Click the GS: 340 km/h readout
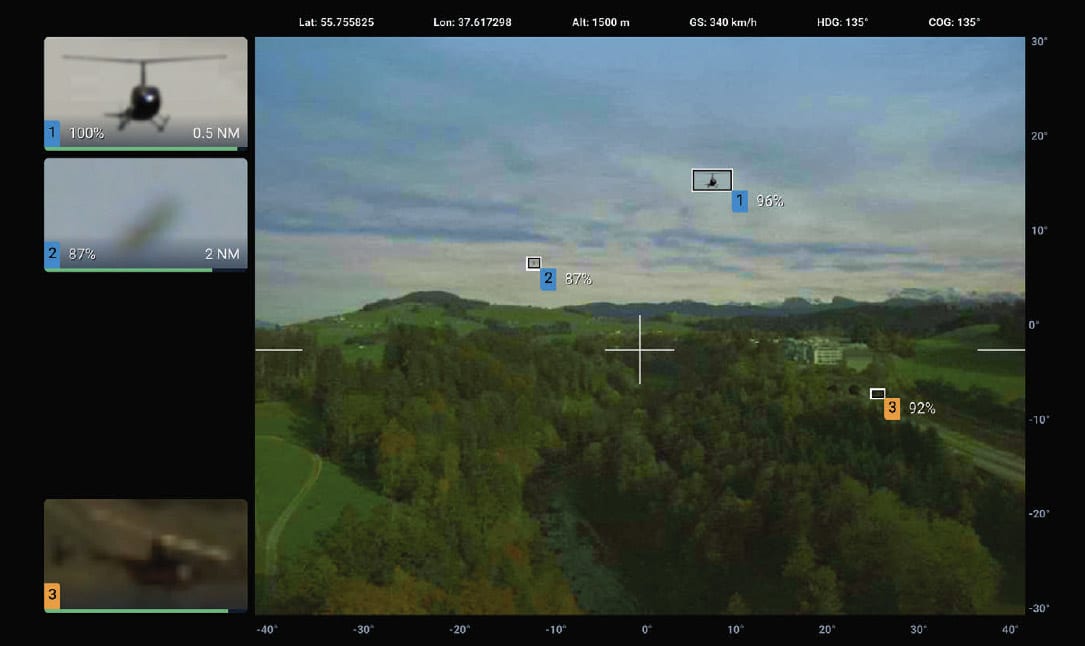Viewport: 1085px width, 646px height. pyautogui.click(x=723, y=22)
